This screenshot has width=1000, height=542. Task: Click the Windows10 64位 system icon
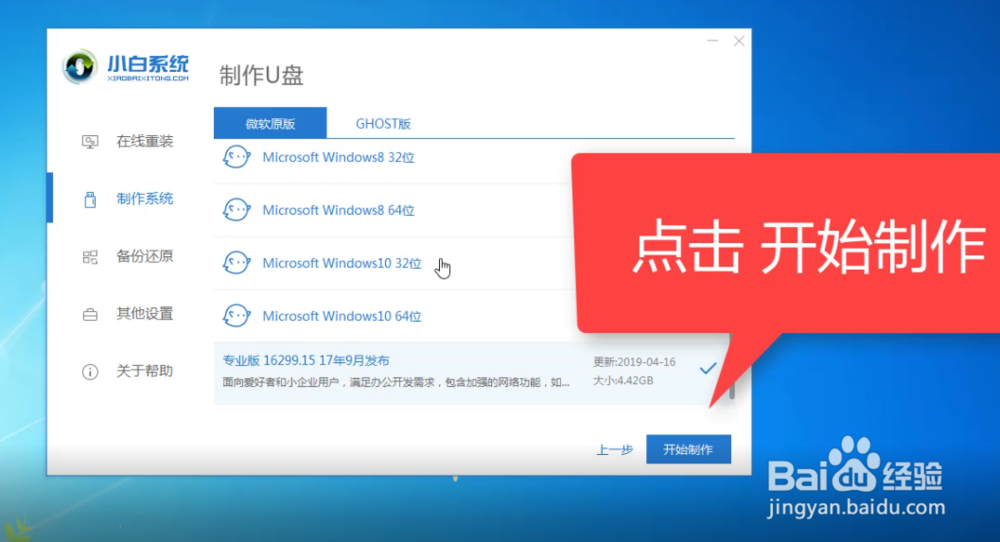(236, 316)
